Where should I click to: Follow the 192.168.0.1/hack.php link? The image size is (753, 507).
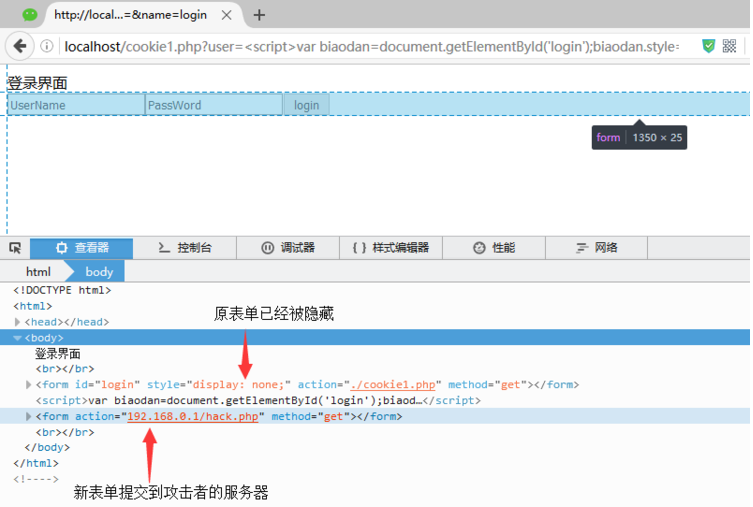tap(193, 417)
